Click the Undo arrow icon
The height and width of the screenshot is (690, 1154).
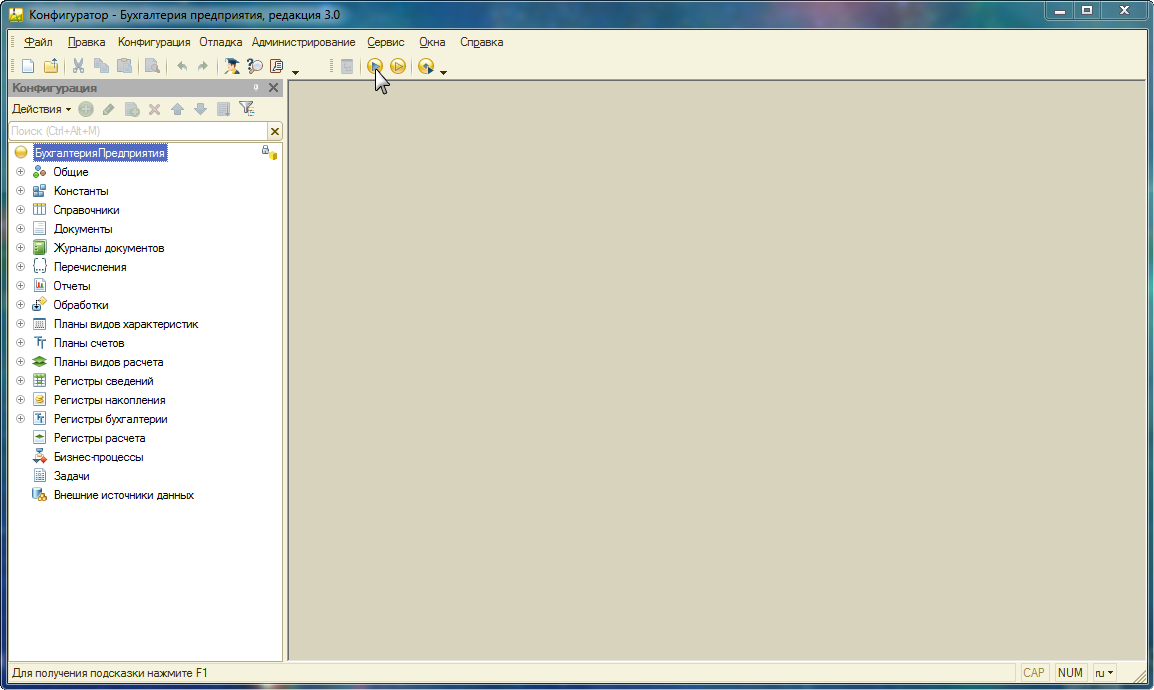pos(182,66)
